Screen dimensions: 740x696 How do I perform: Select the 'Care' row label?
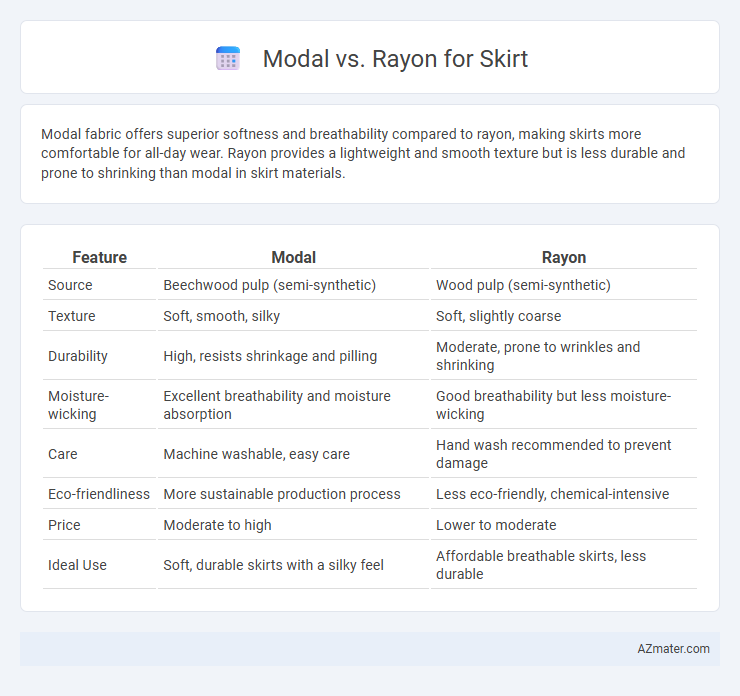(x=63, y=454)
